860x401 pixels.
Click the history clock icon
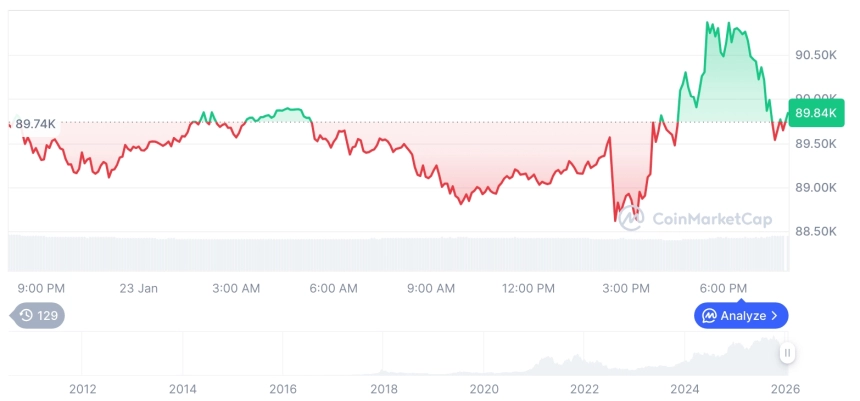pyautogui.click(x=26, y=316)
